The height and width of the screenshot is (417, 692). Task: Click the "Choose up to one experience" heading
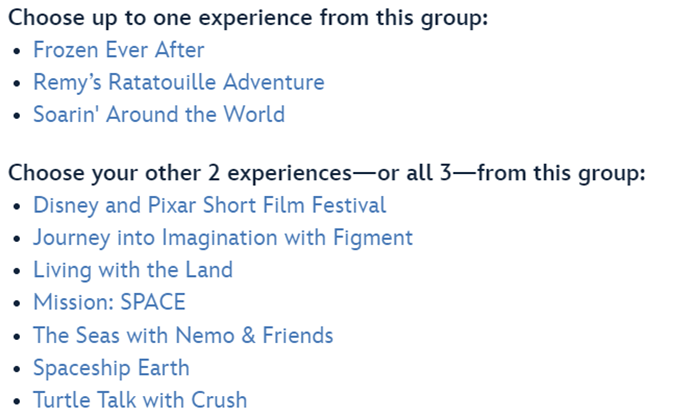click(x=248, y=18)
